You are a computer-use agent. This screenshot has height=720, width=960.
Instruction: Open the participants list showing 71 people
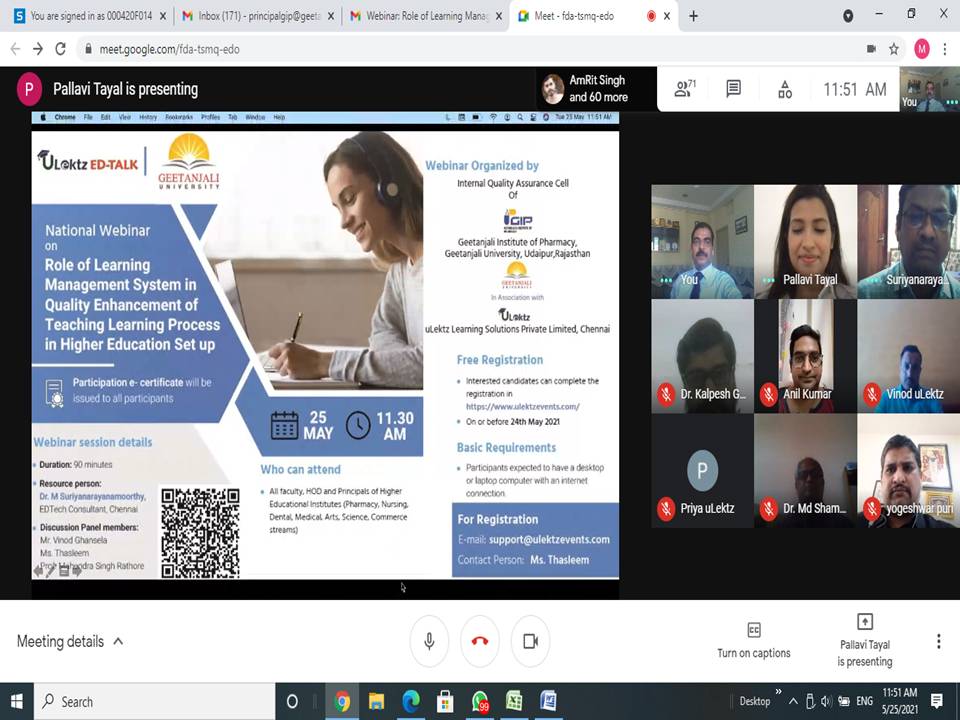click(x=684, y=89)
